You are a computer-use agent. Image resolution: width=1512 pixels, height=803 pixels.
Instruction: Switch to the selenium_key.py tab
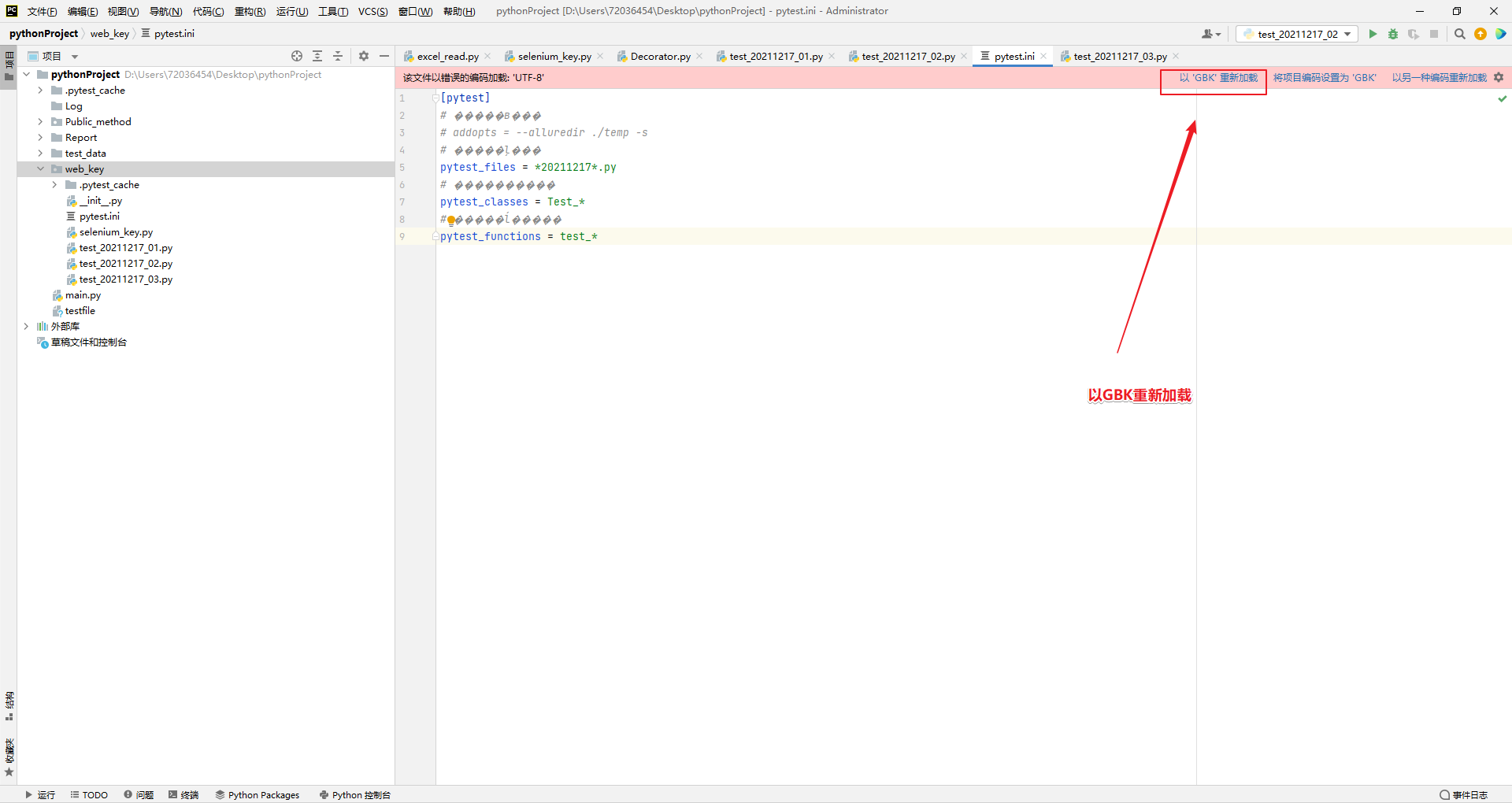click(554, 56)
